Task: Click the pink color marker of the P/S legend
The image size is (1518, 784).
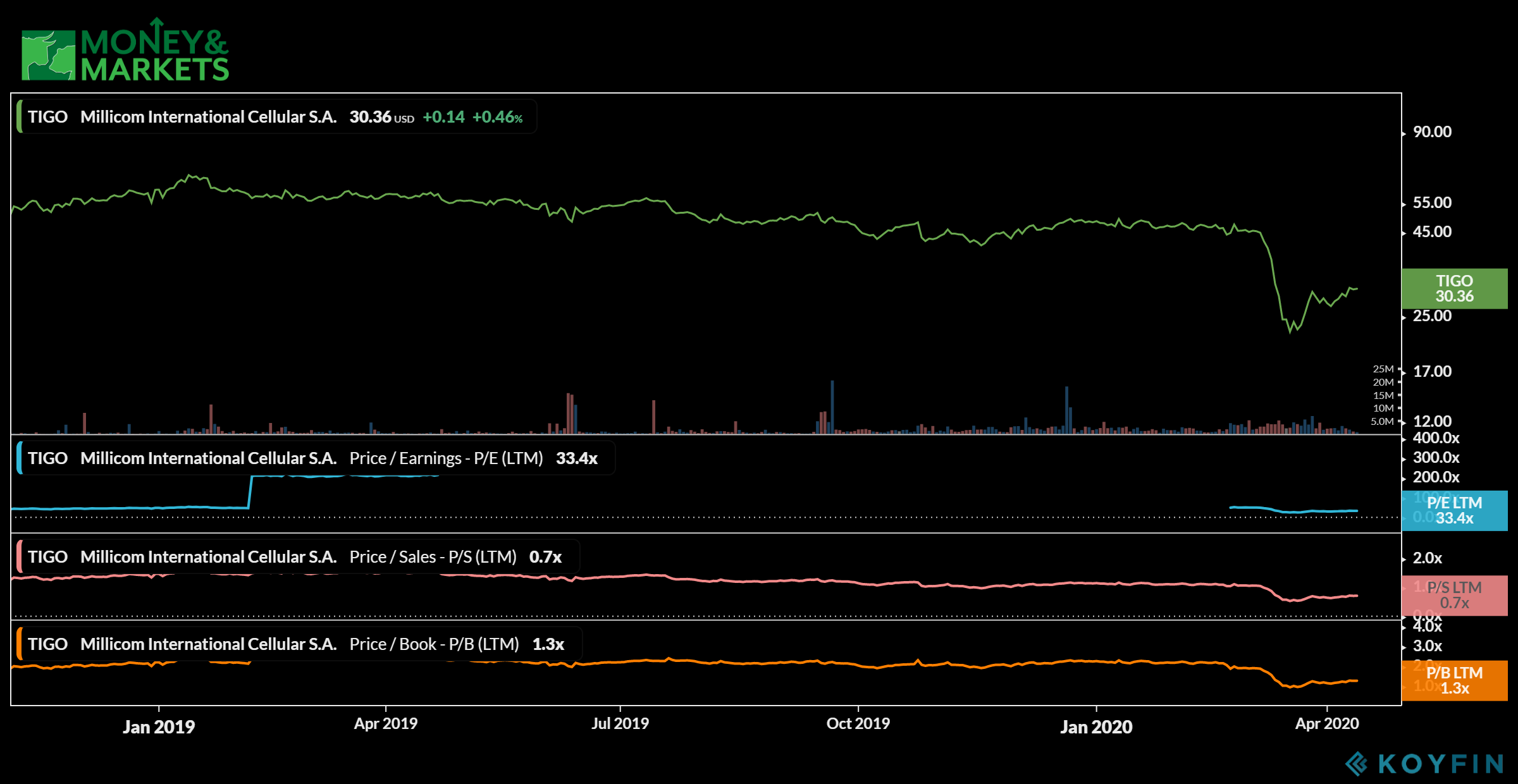Action: [x=20, y=556]
